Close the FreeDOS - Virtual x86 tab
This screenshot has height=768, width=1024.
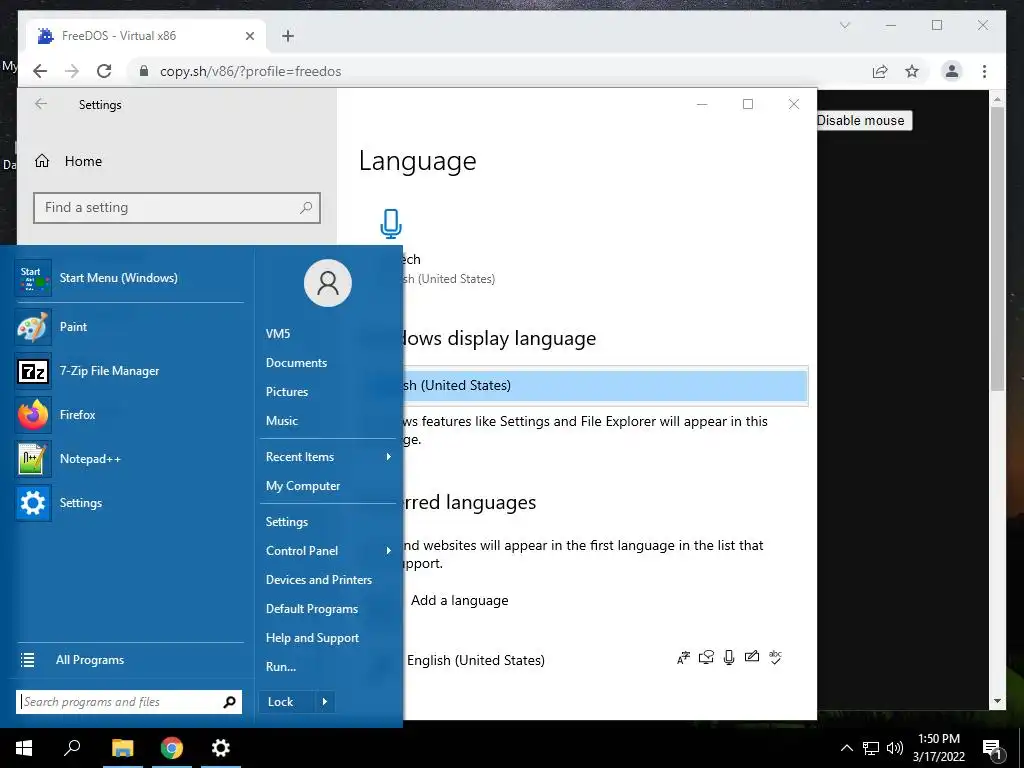pos(249,36)
